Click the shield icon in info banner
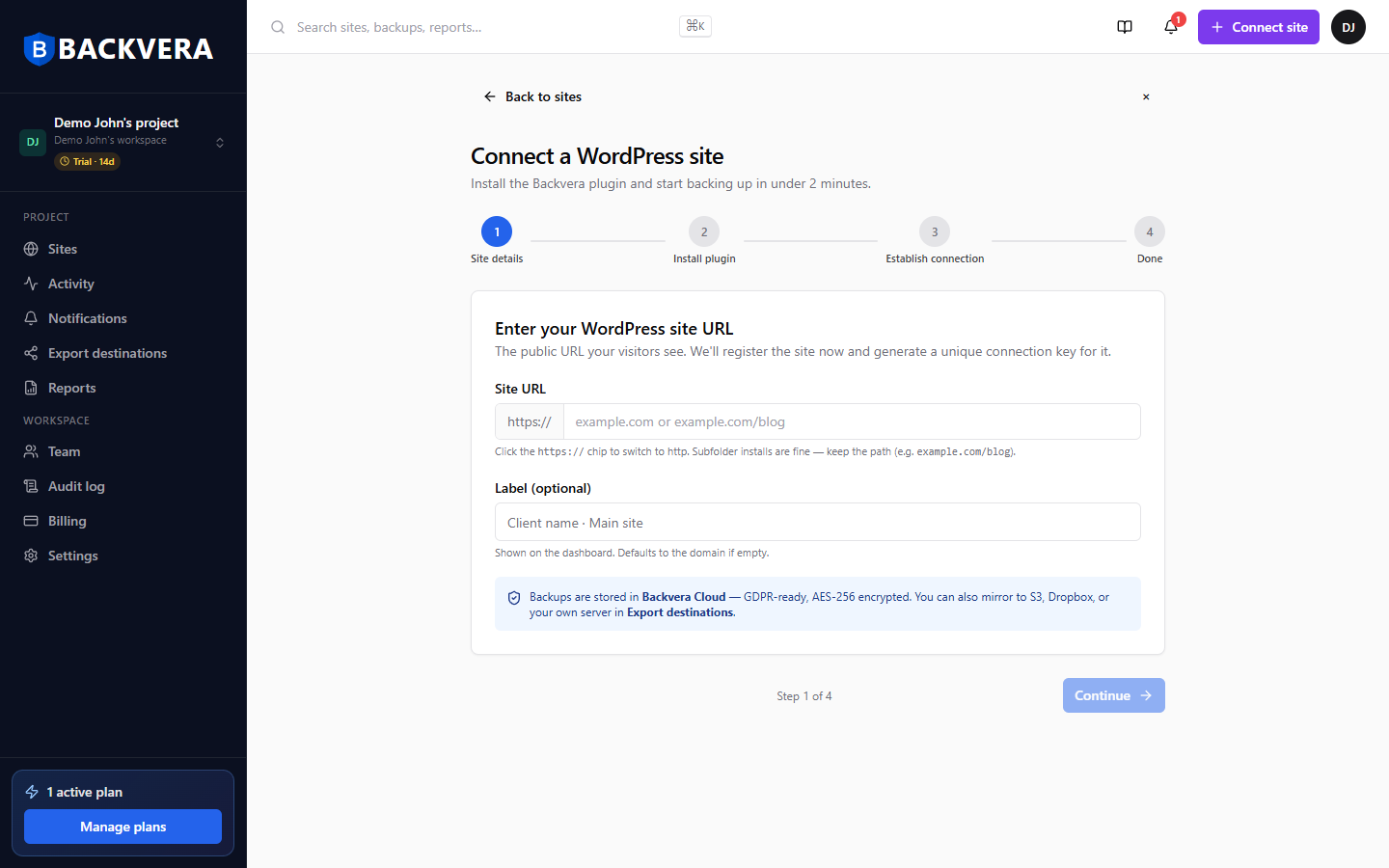The image size is (1389, 868). tap(514, 598)
